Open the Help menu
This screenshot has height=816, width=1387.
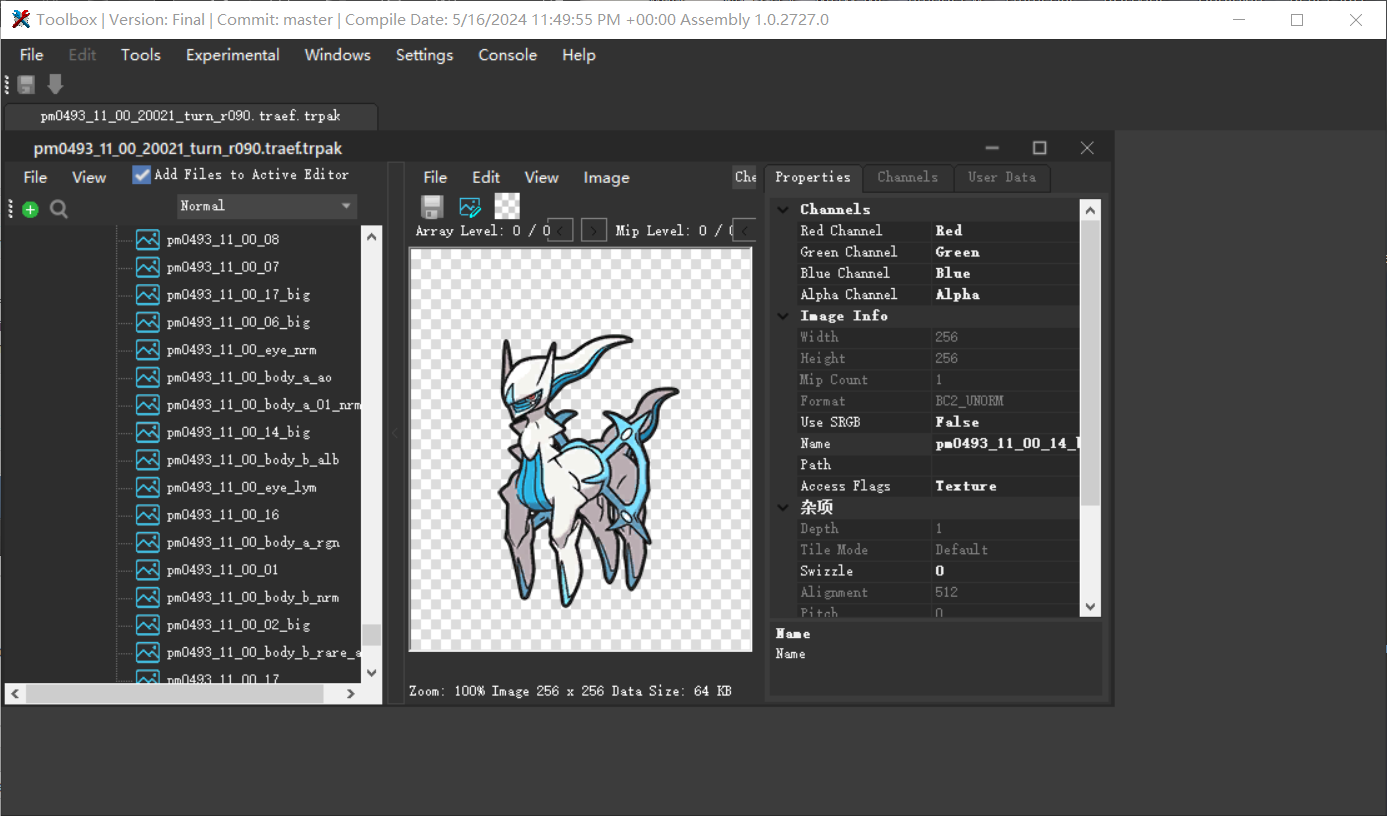click(579, 55)
